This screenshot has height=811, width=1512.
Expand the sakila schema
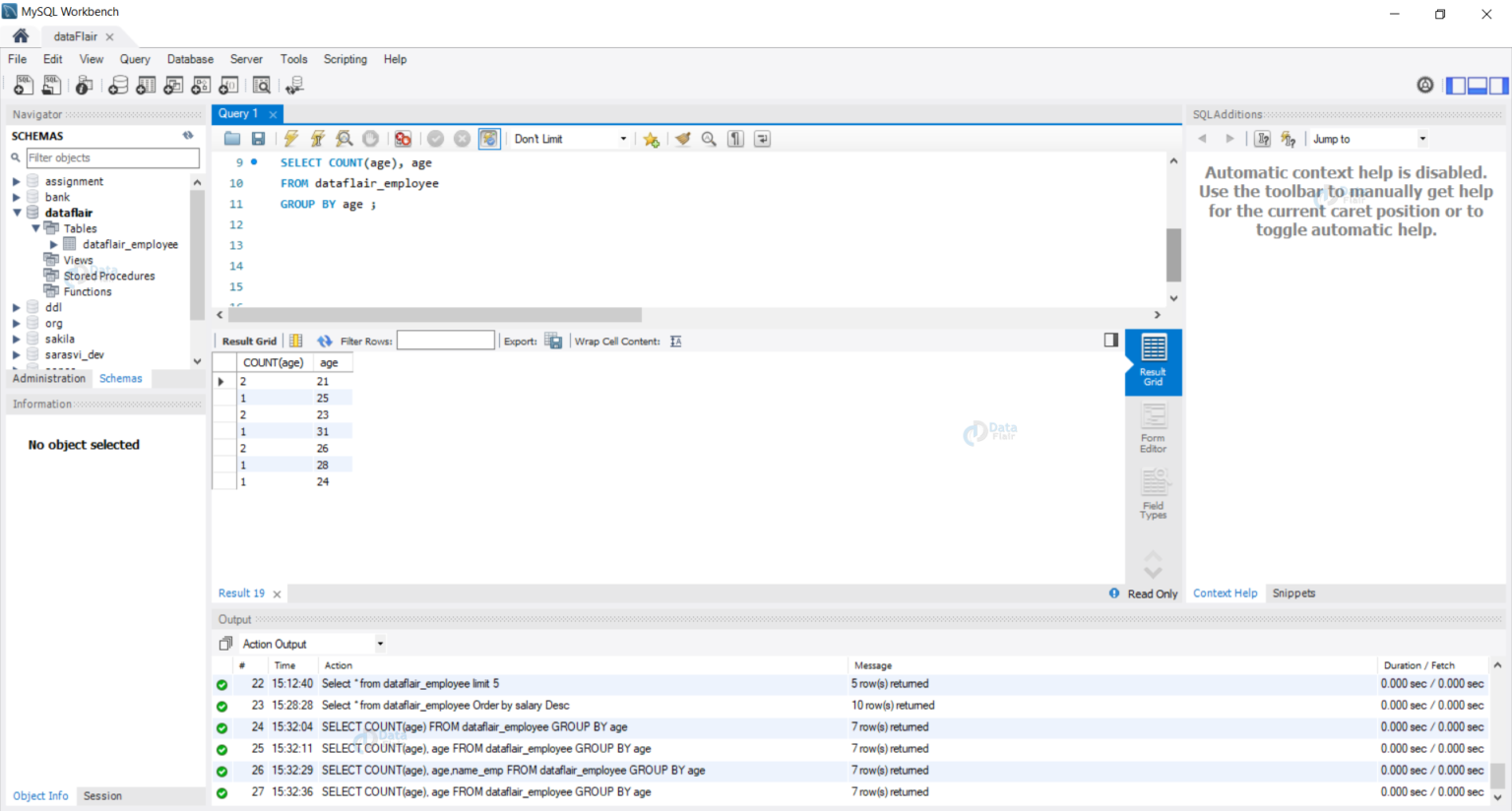16,339
